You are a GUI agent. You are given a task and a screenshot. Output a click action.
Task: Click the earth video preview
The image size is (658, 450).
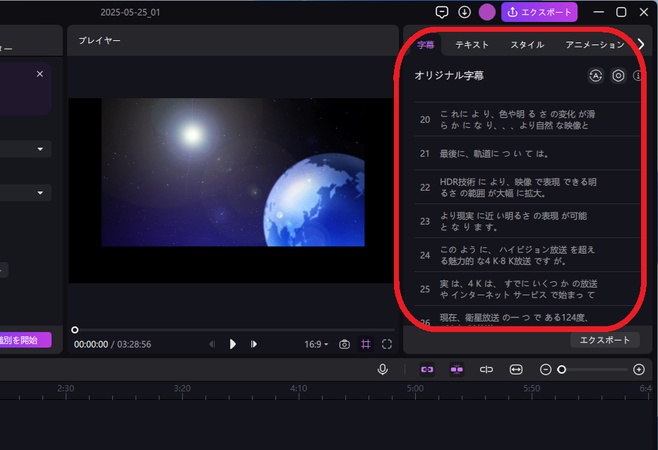click(233, 172)
